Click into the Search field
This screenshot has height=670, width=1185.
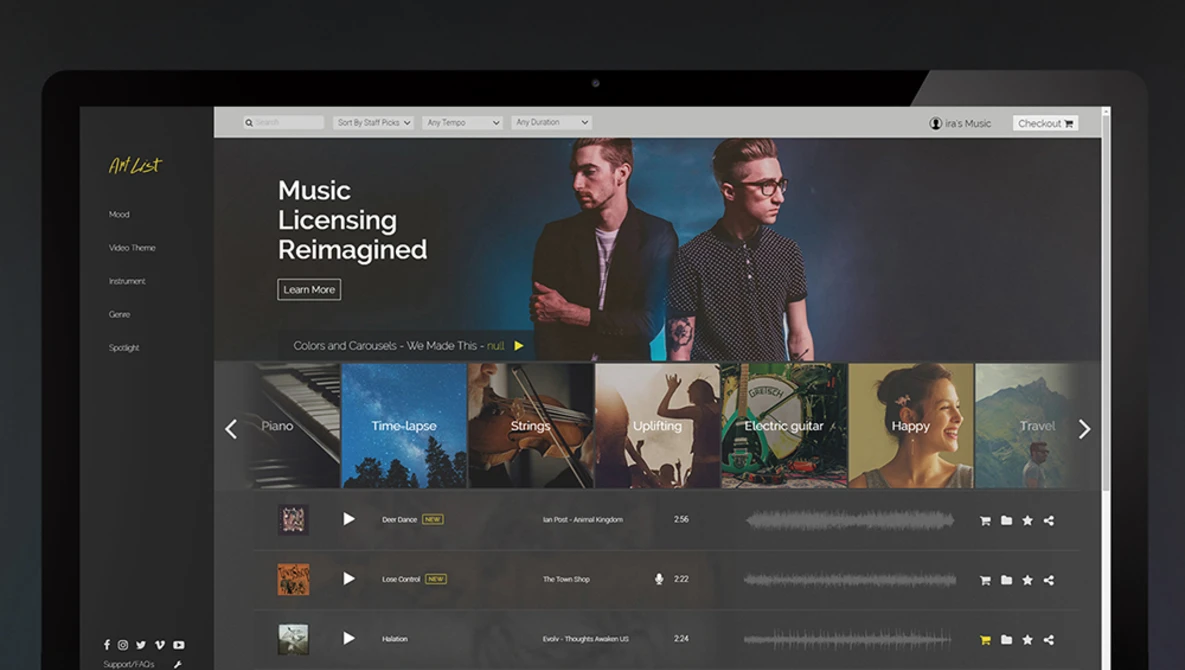pos(283,122)
